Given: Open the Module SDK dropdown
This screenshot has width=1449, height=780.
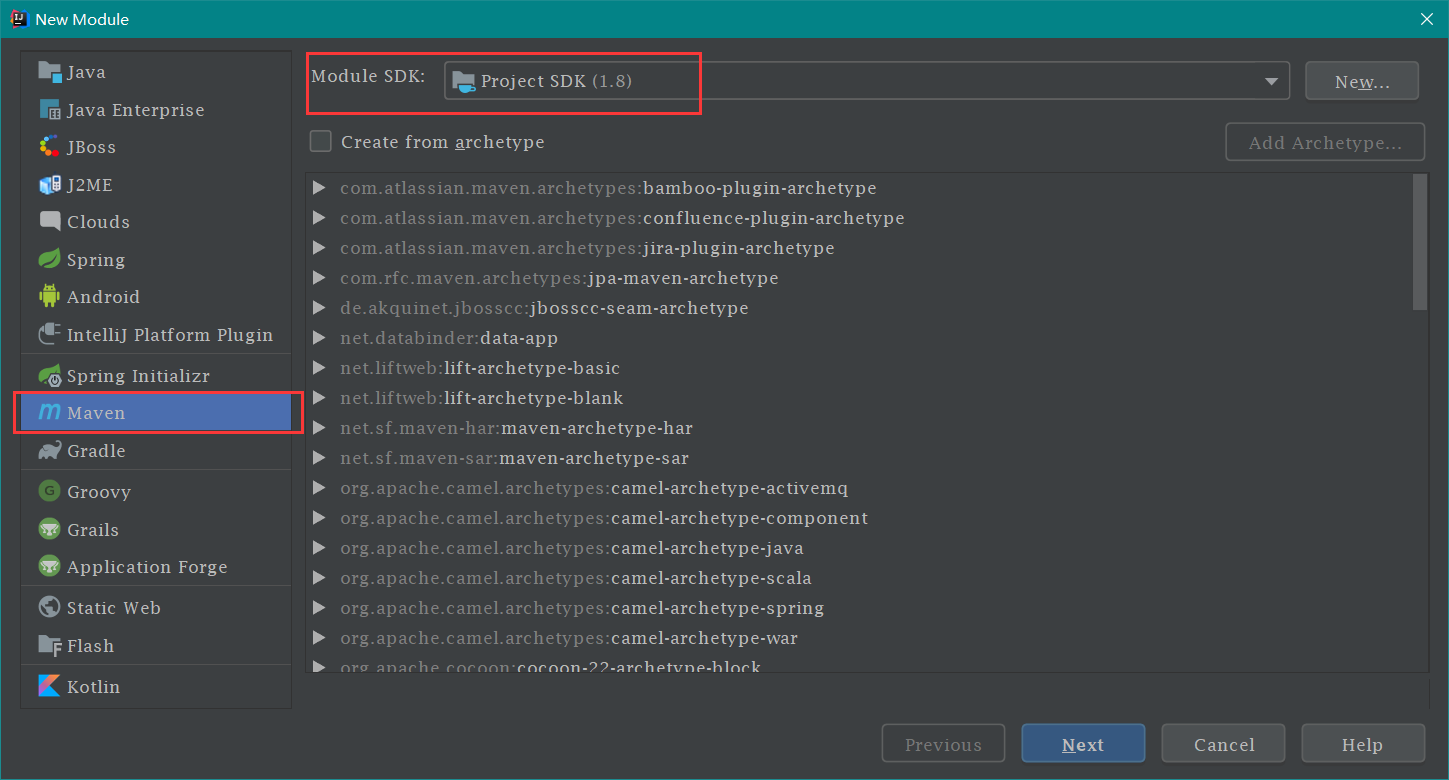Looking at the screenshot, I should click(x=866, y=81).
